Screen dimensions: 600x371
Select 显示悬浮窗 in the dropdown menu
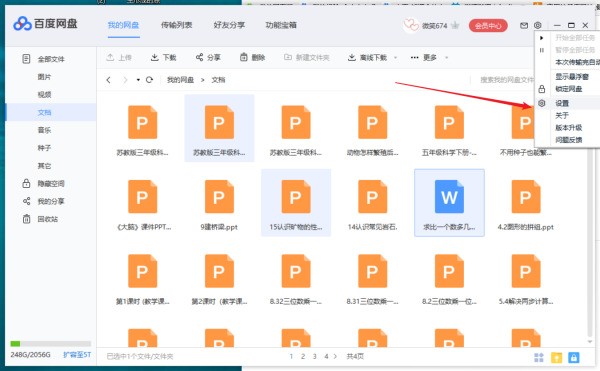point(572,76)
